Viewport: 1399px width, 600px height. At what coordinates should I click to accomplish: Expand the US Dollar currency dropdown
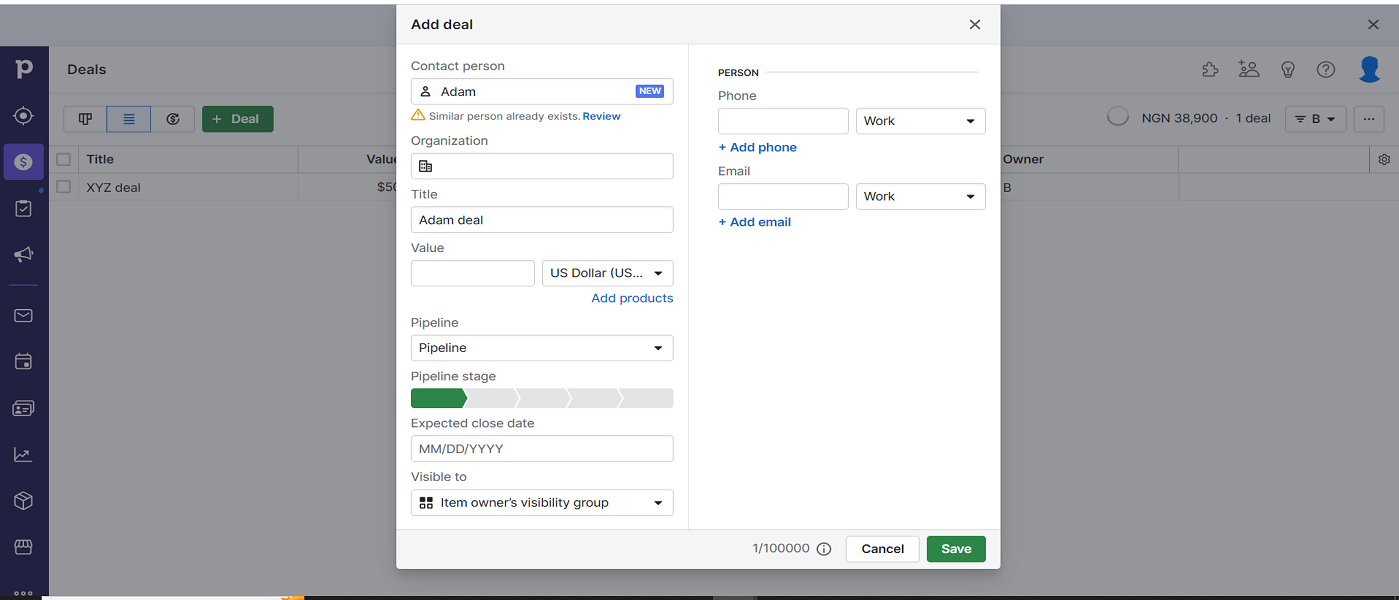pos(608,273)
